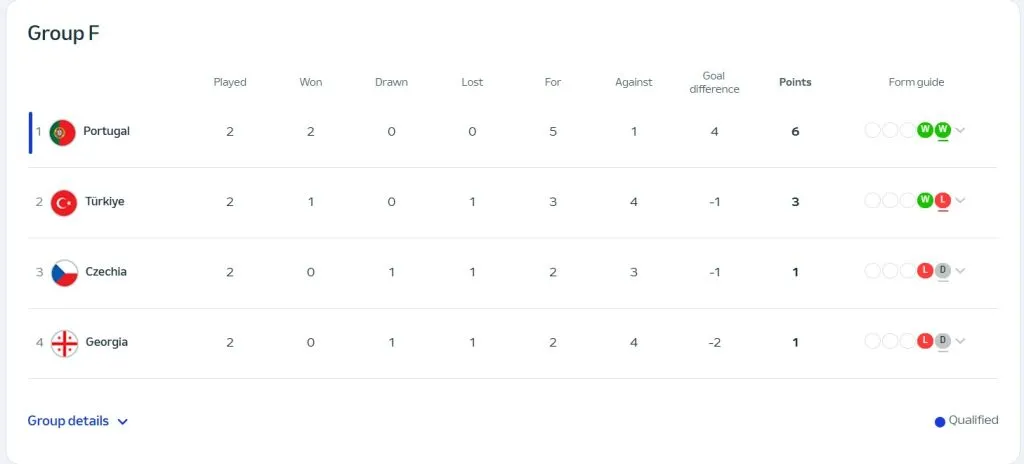Expand Portugal's form guide chevron
This screenshot has width=1024, height=464.
(961, 131)
